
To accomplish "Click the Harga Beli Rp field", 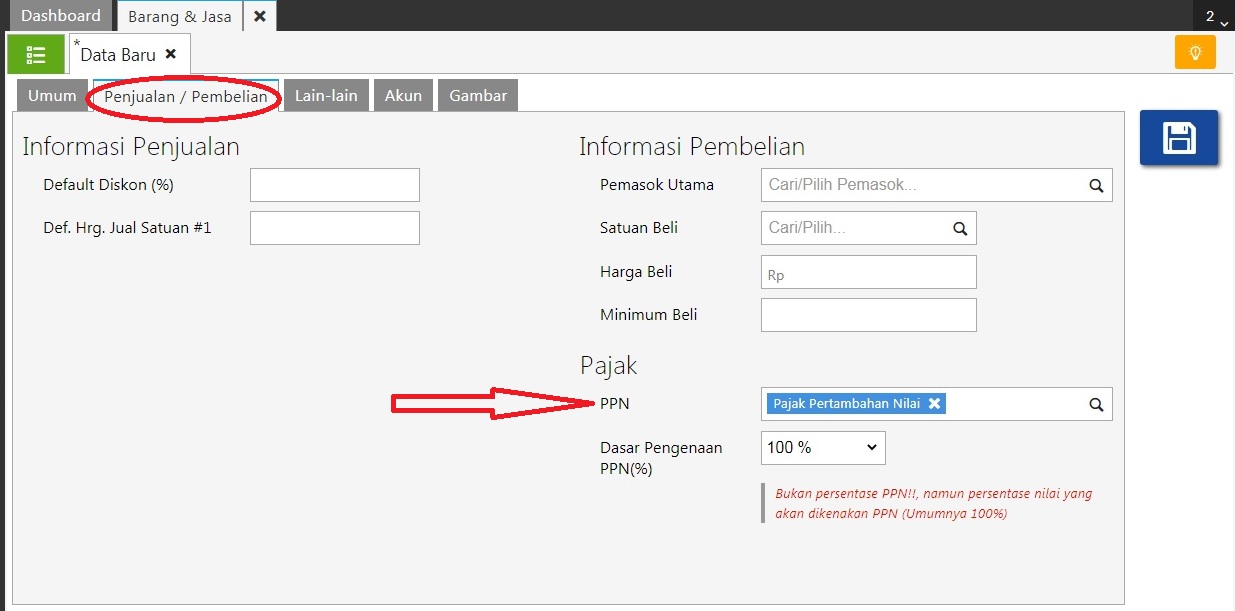I will 869,272.
